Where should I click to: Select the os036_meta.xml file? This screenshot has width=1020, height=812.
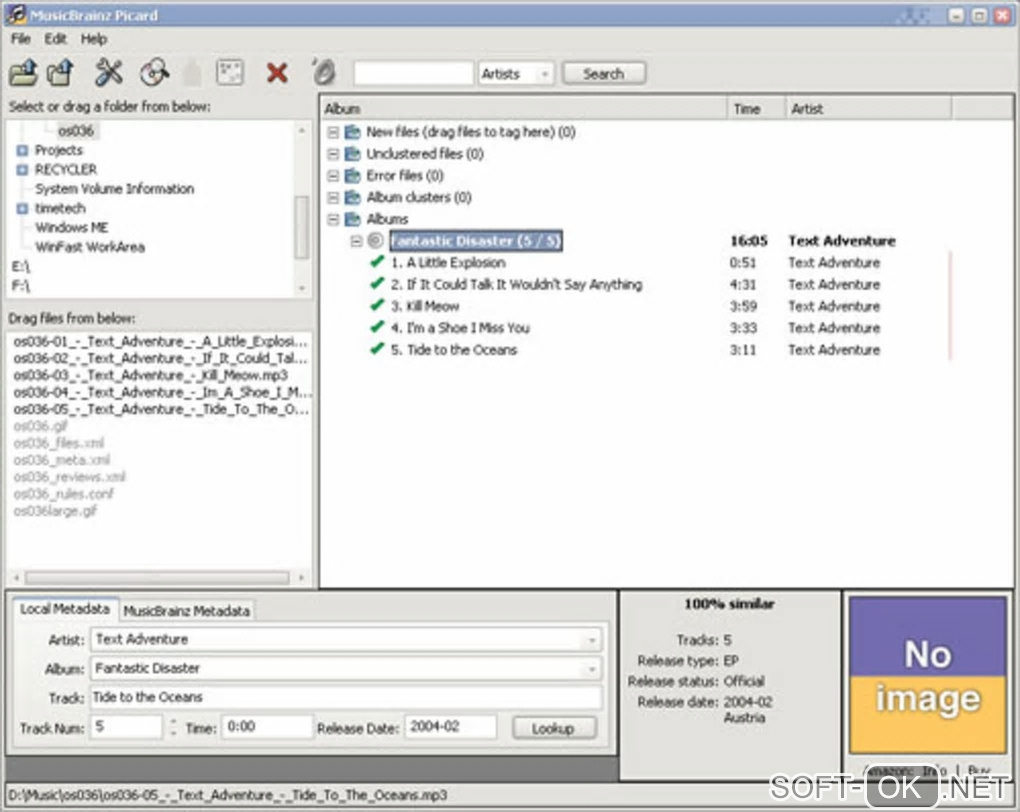62,460
